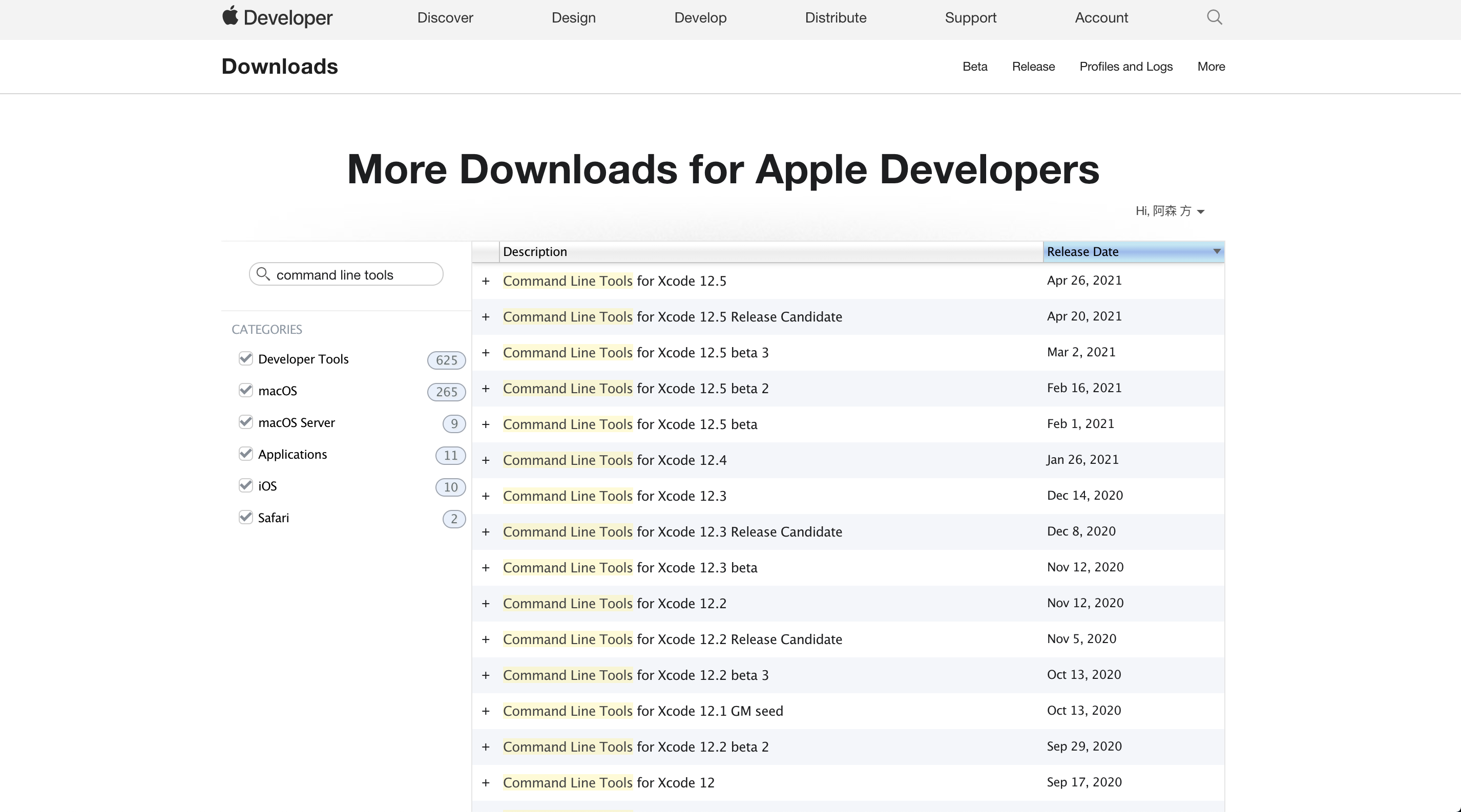Toggle the Applications category checkbox

tap(245, 453)
